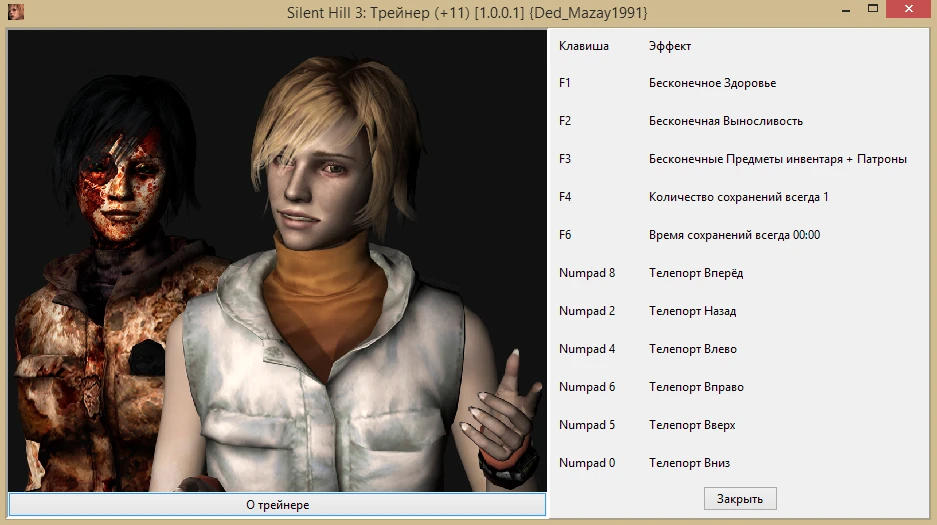Click 'Телепорт Влево' text
The image size is (937, 525).
(693, 349)
